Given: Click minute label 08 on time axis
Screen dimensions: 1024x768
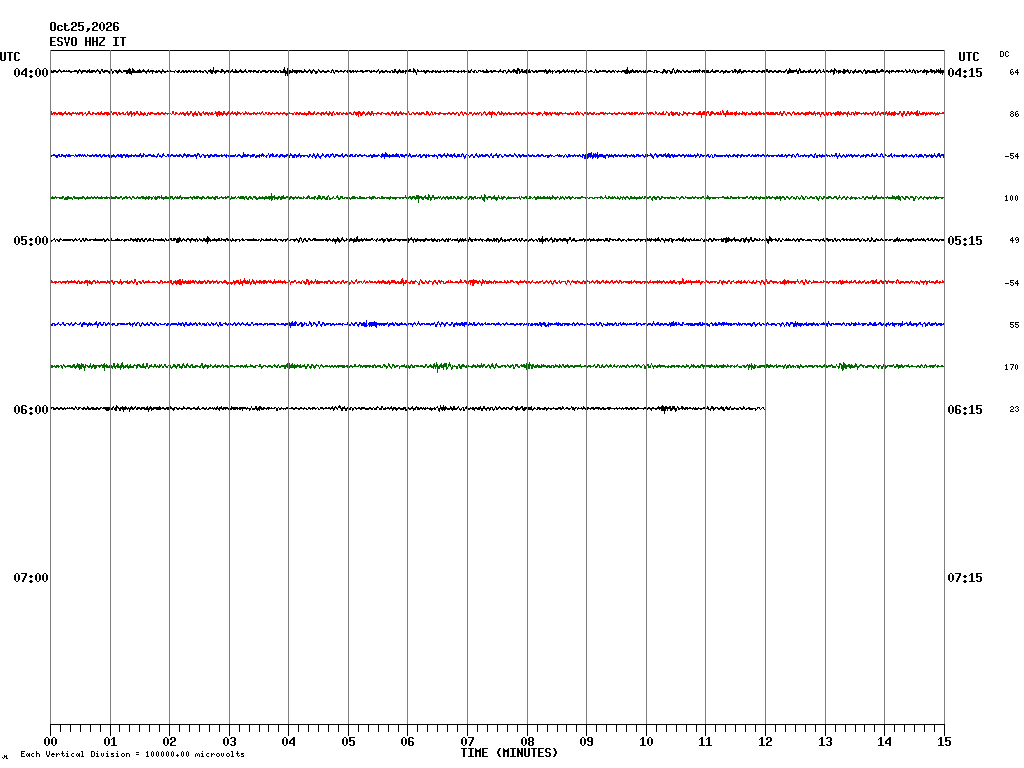Looking at the screenshot, I should click(x=527, y=742).
